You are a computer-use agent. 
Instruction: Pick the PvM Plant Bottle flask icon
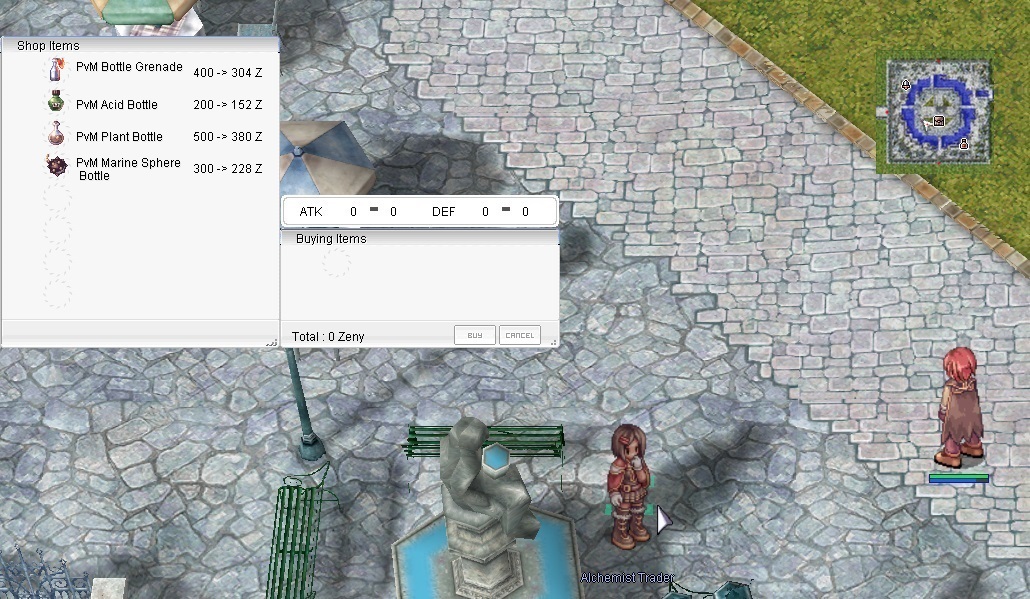pyautogui.click(x=57, y=135)
